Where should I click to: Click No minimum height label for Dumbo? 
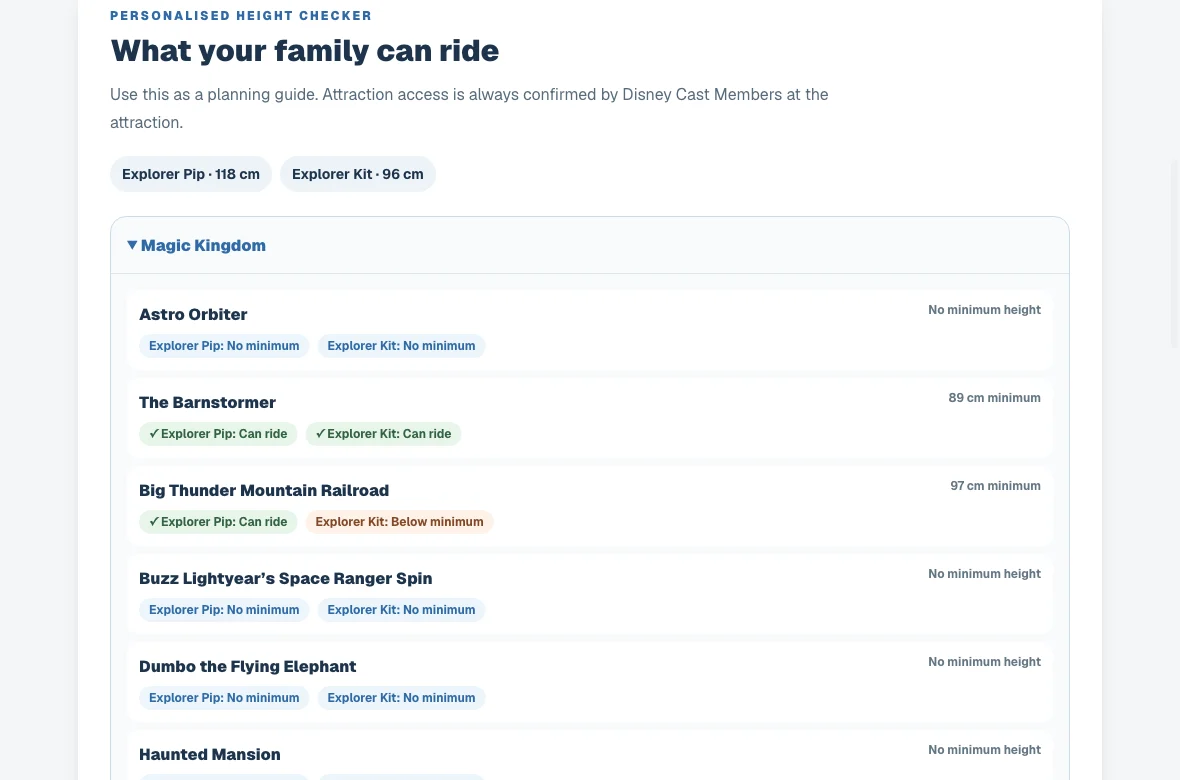pos(984,662)
